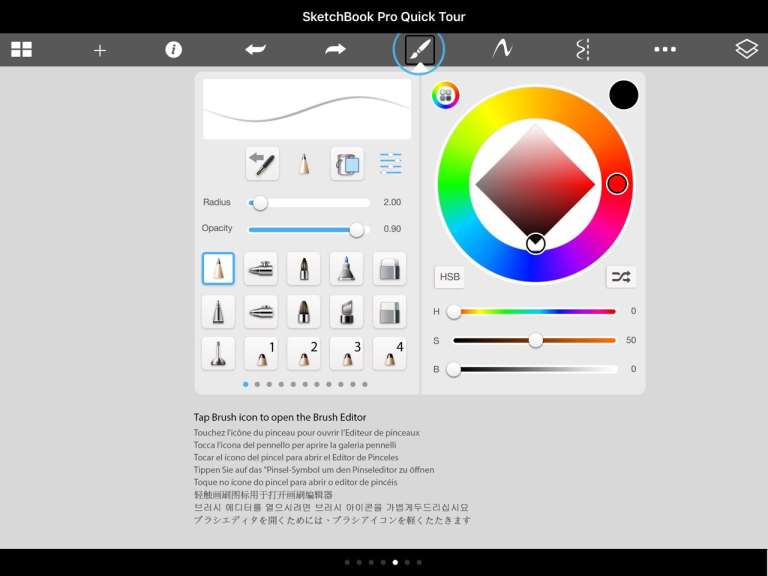768x576 pixels.
Task: Tap the black current color swatch
Action: (624, 95)
